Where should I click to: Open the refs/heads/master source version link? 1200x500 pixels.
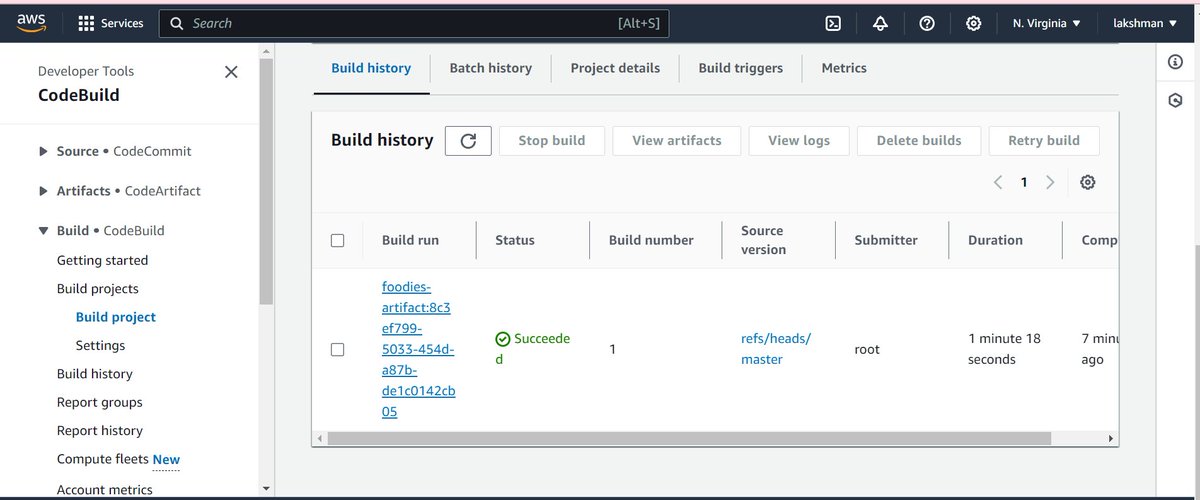coord(775,349)
